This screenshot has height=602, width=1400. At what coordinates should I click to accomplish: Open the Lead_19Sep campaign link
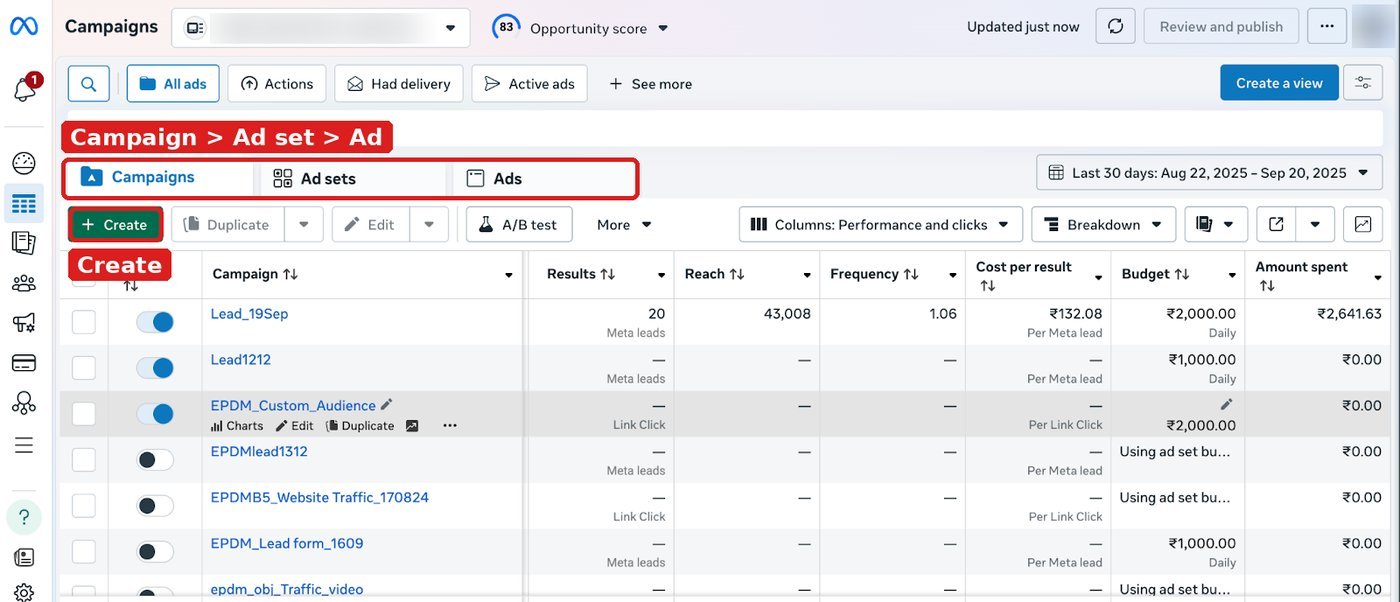pyautogui.click(x=249, y=314)
